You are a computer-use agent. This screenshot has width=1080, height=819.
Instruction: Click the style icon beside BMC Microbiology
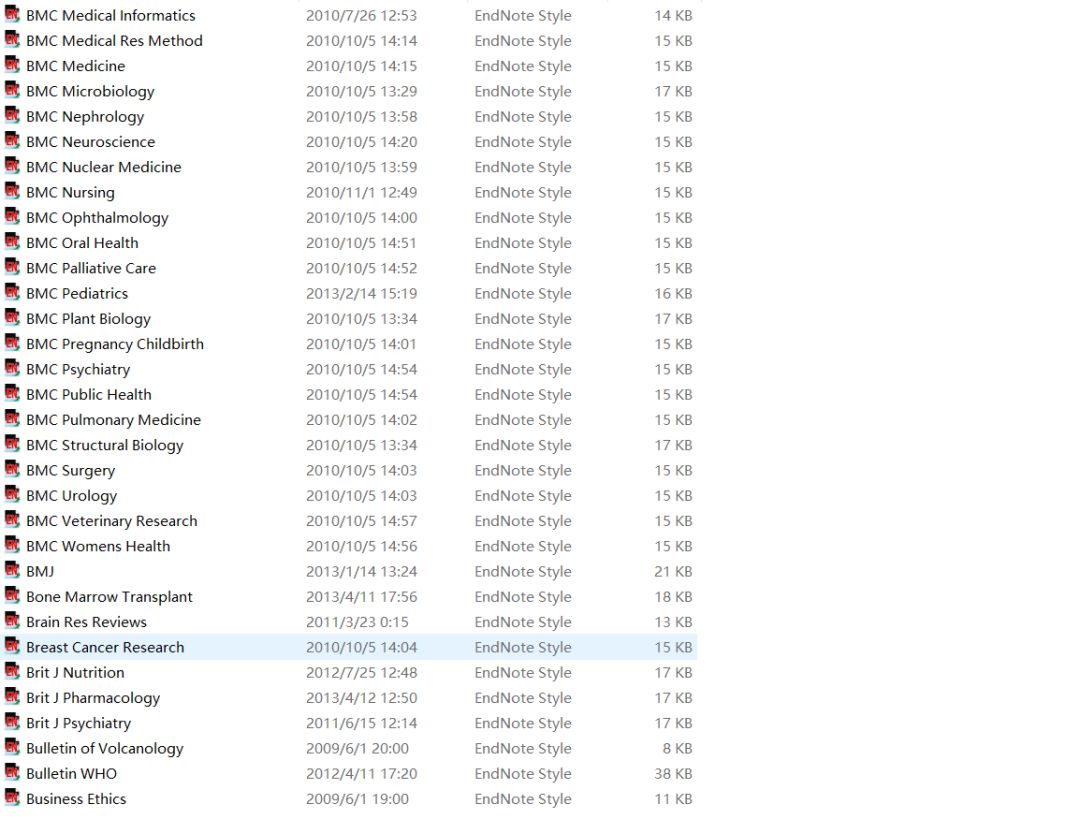pos(12,90)
